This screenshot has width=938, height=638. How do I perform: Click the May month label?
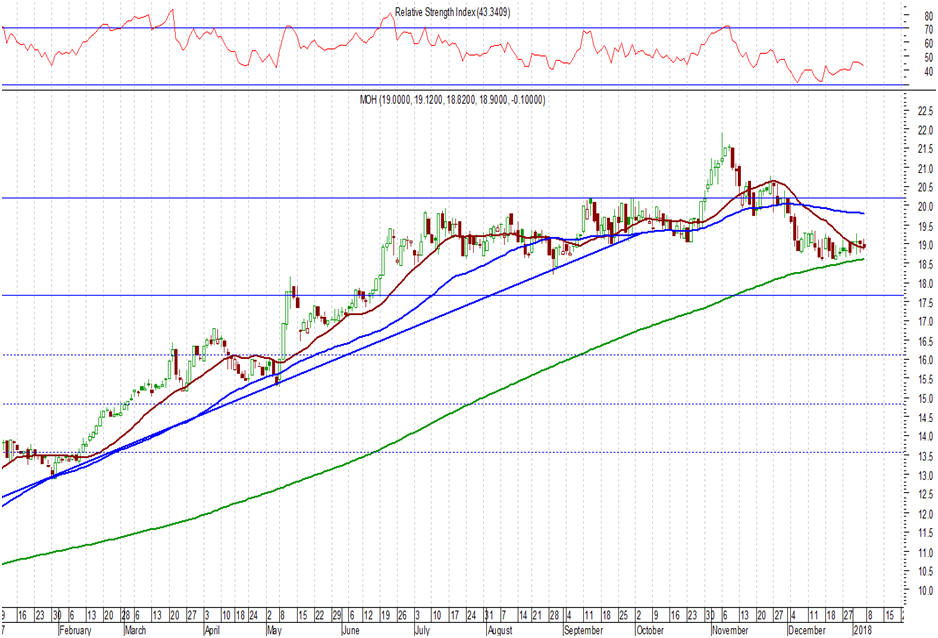(x=274, y=630)
